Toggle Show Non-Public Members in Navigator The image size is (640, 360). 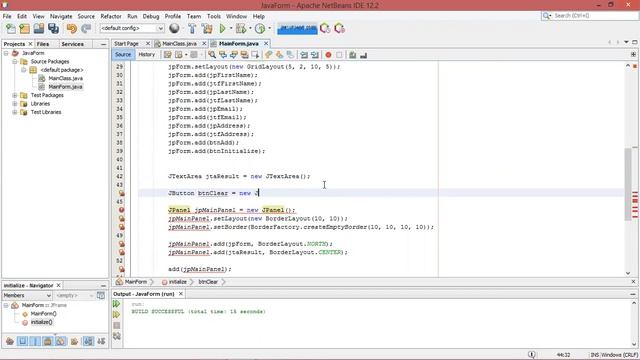48,341
